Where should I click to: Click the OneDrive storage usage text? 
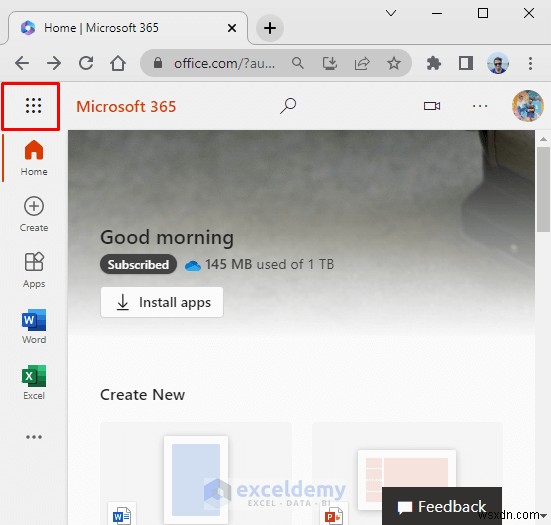[270, 264]
